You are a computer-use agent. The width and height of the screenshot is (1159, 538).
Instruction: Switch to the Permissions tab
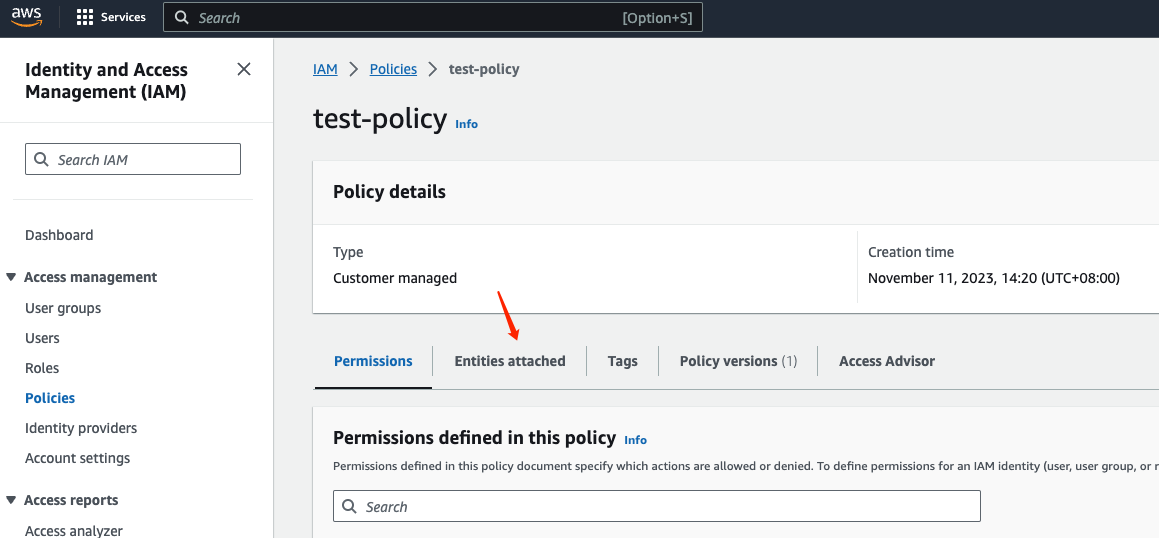(x=373, y=361)
